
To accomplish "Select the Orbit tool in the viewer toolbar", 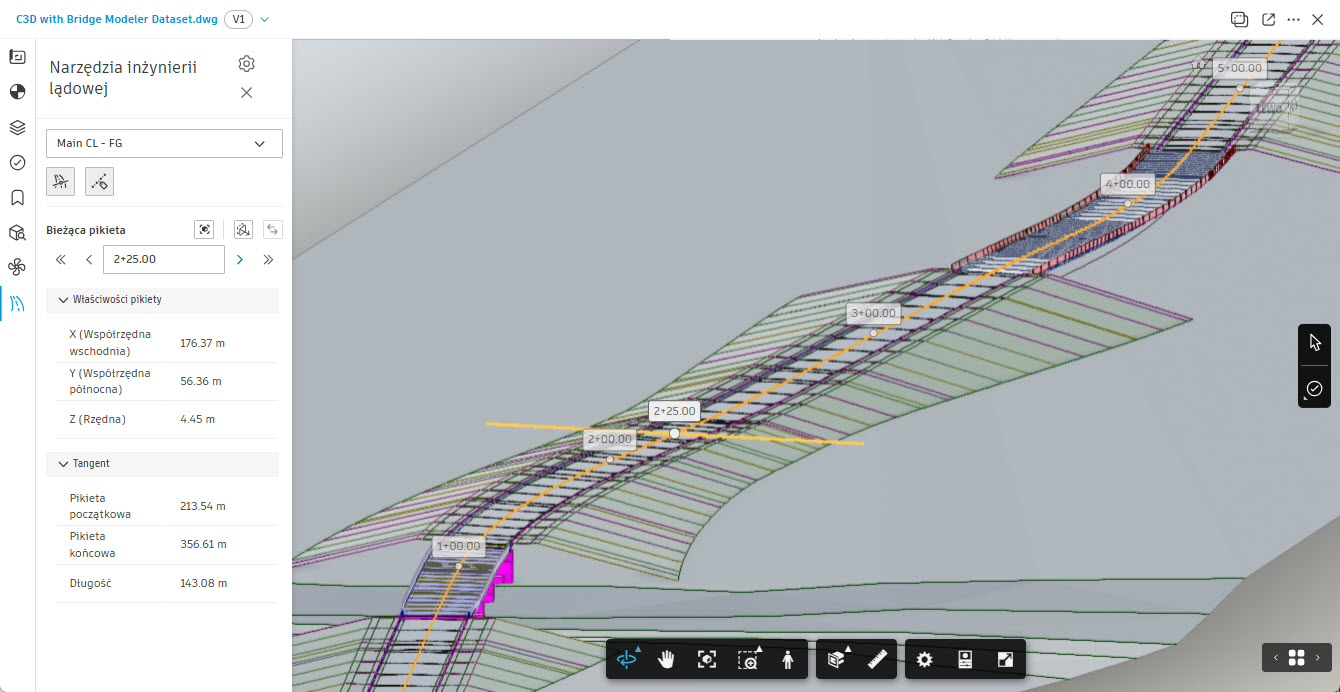I will tap(627, 660).
